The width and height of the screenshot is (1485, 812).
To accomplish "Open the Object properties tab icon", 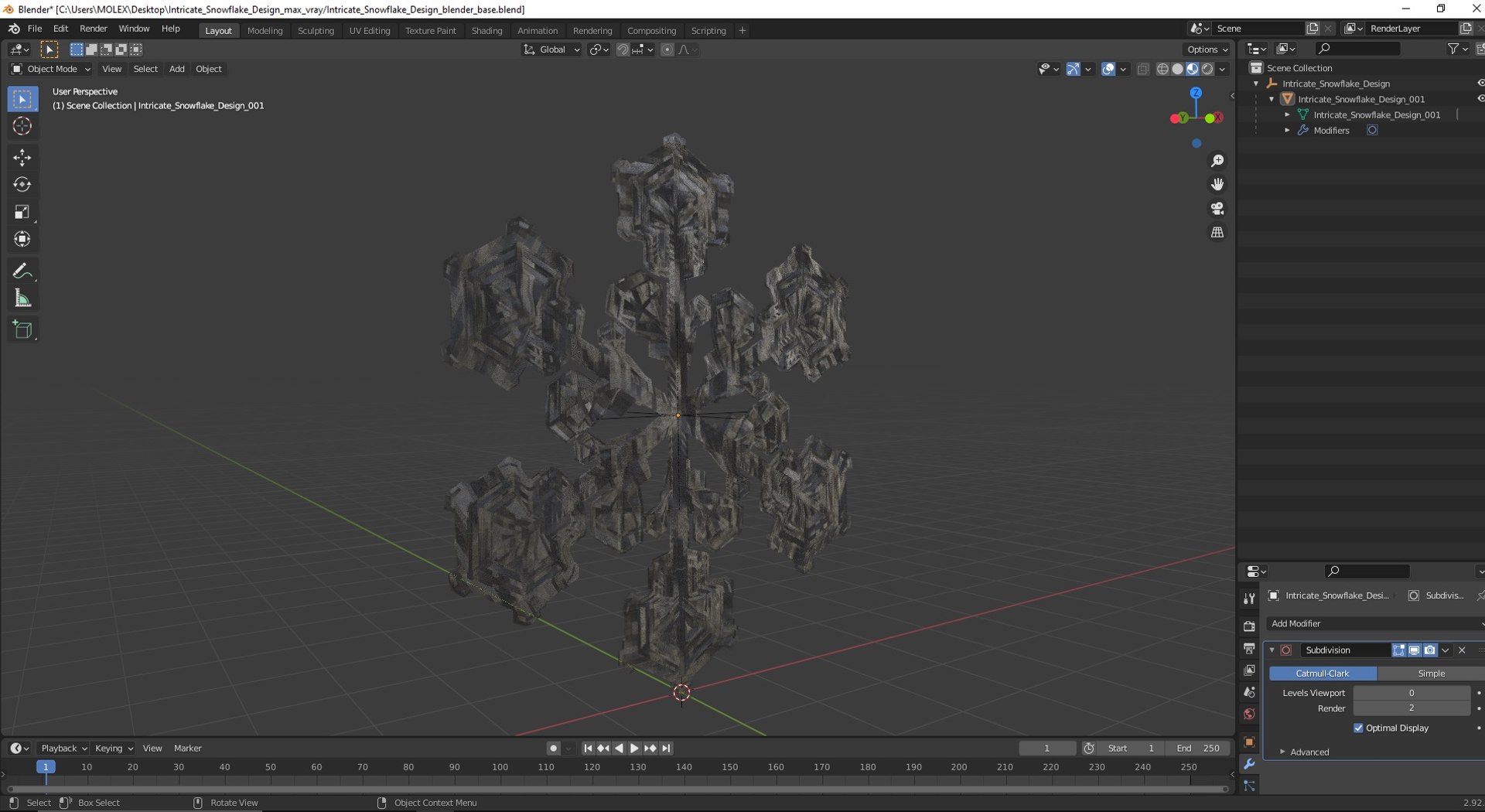I will pos(1249,742).
